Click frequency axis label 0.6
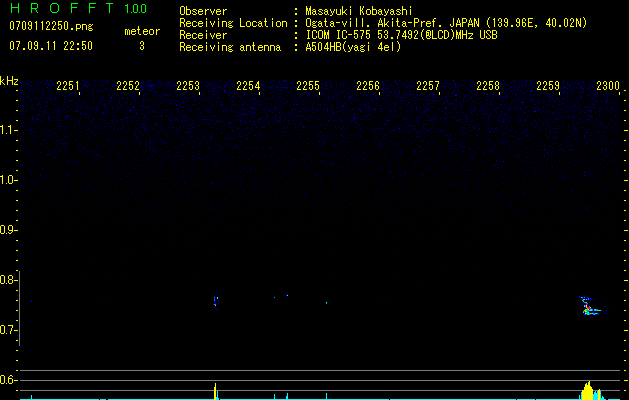The image size is (629, 400). pyautogui.click(x=9, y=380)
